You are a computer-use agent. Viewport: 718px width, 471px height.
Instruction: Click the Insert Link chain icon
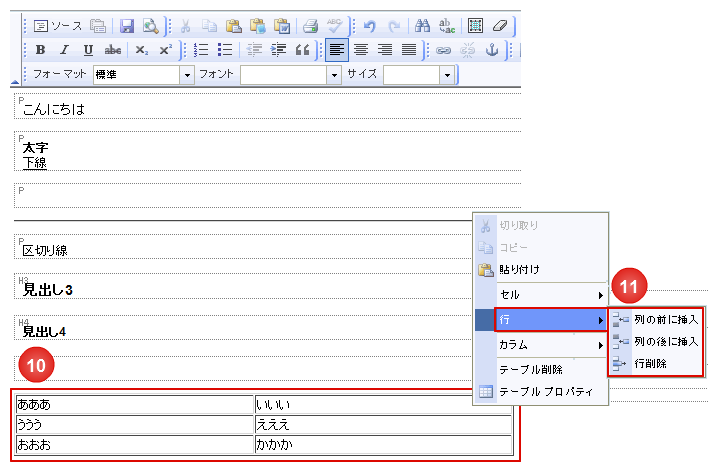point(444,50)
